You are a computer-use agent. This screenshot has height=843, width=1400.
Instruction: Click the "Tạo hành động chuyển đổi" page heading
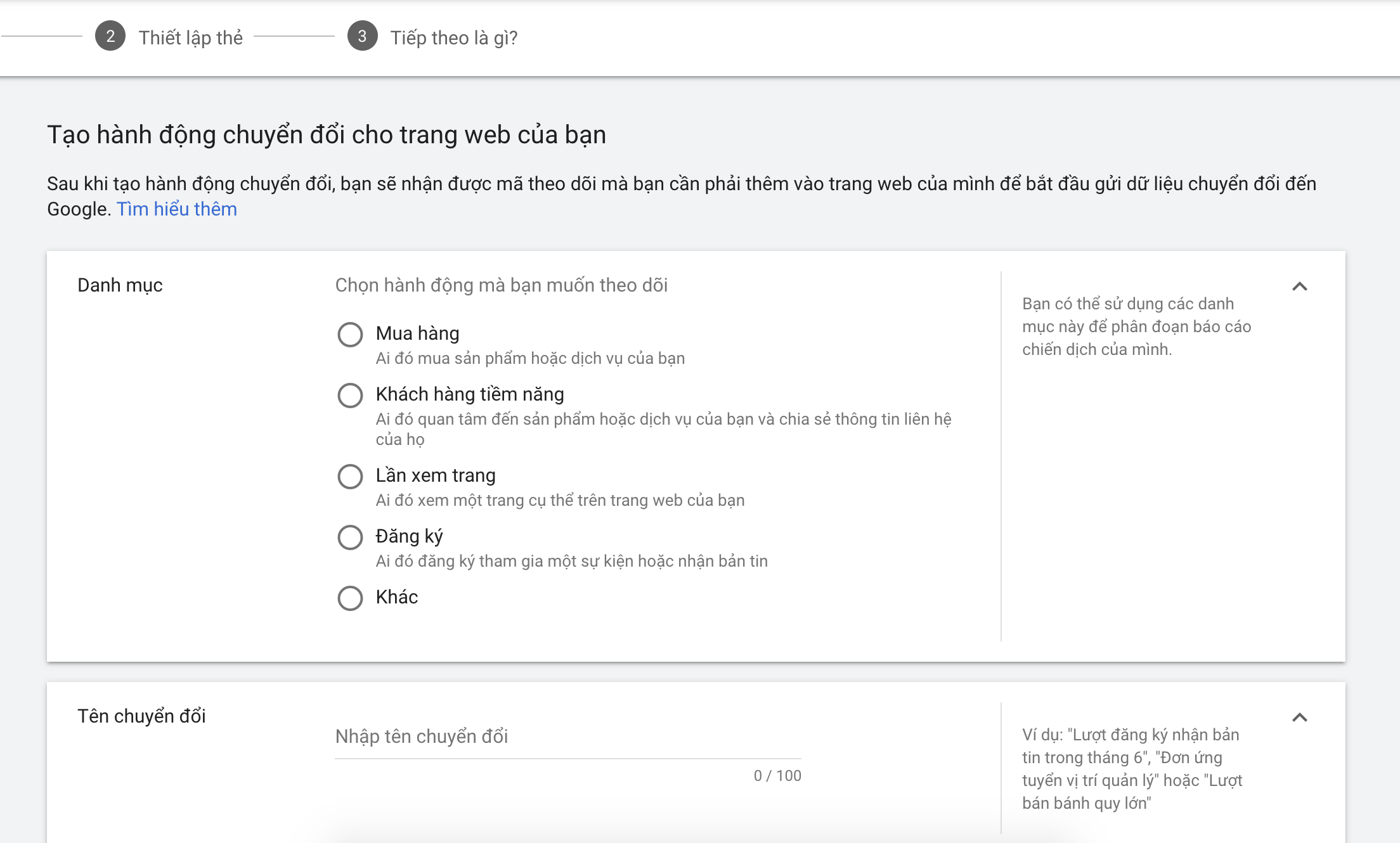(326, 135)
